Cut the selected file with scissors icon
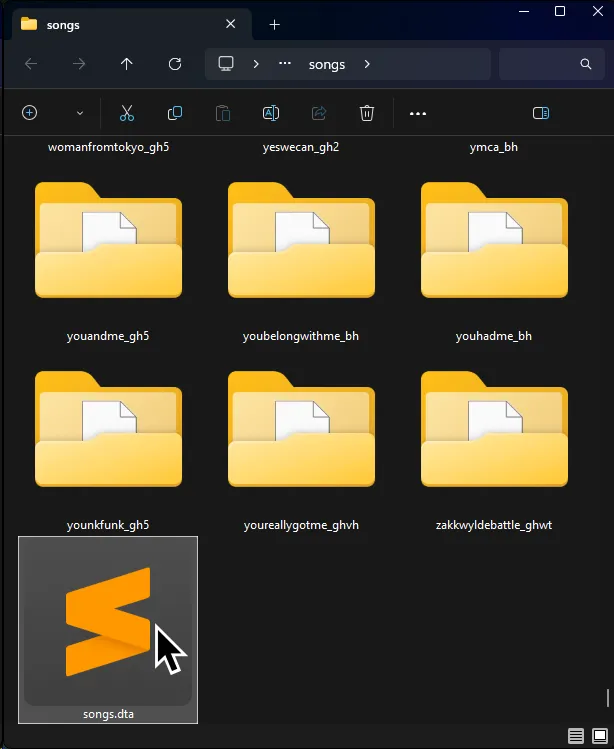Image resolution: width=614 pixels, height=749 pixels. click(x=127, y=113)
